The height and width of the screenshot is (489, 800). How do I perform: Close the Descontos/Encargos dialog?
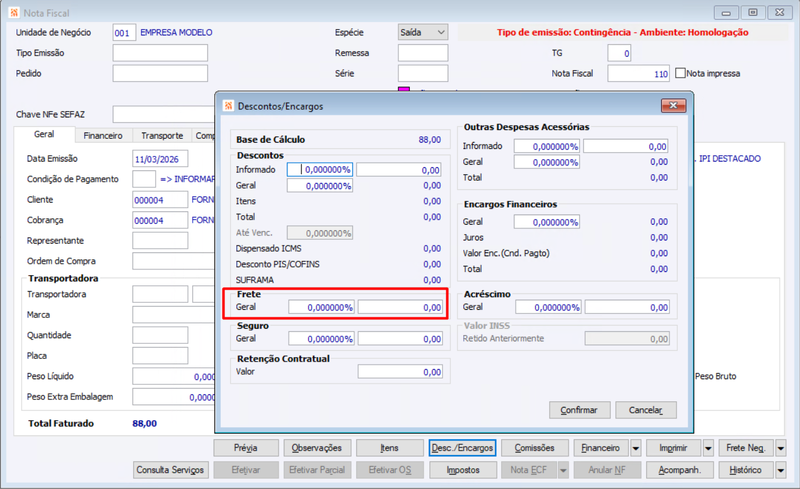click(x=673, y=106)
